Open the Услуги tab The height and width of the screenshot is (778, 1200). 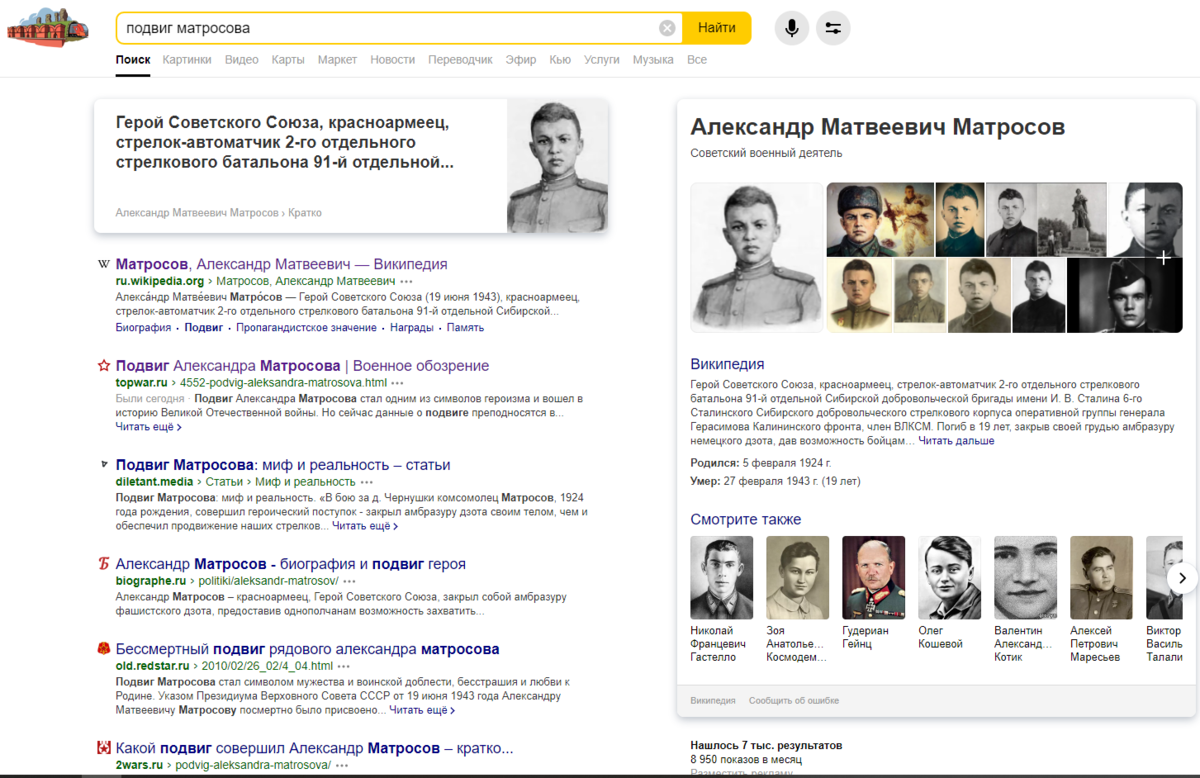click(x=602, y=60)
